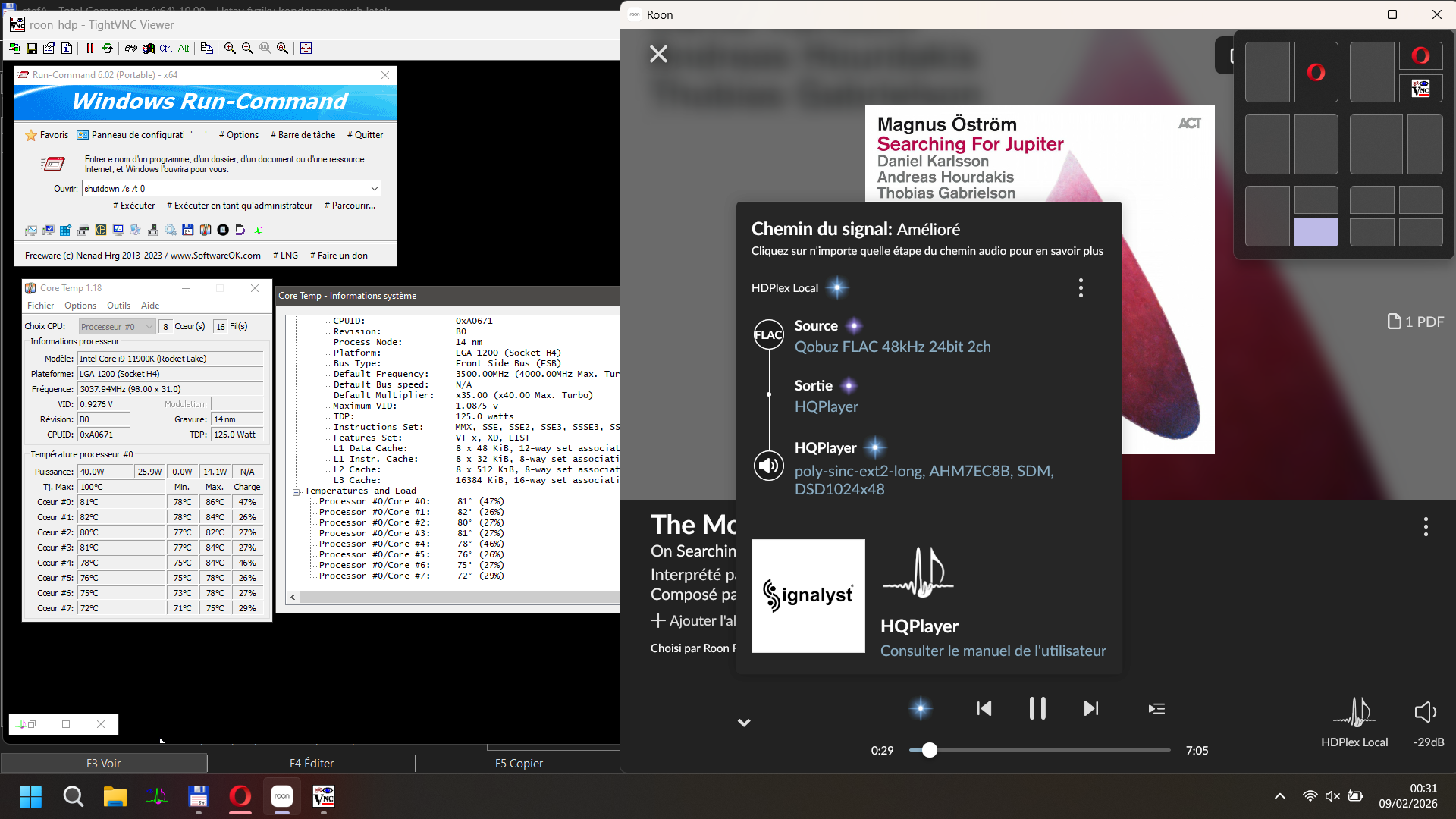This screenshot has width=1456, height=819.
Task: Click TightVNC full screen icon
Action: [x=306, y=49]
